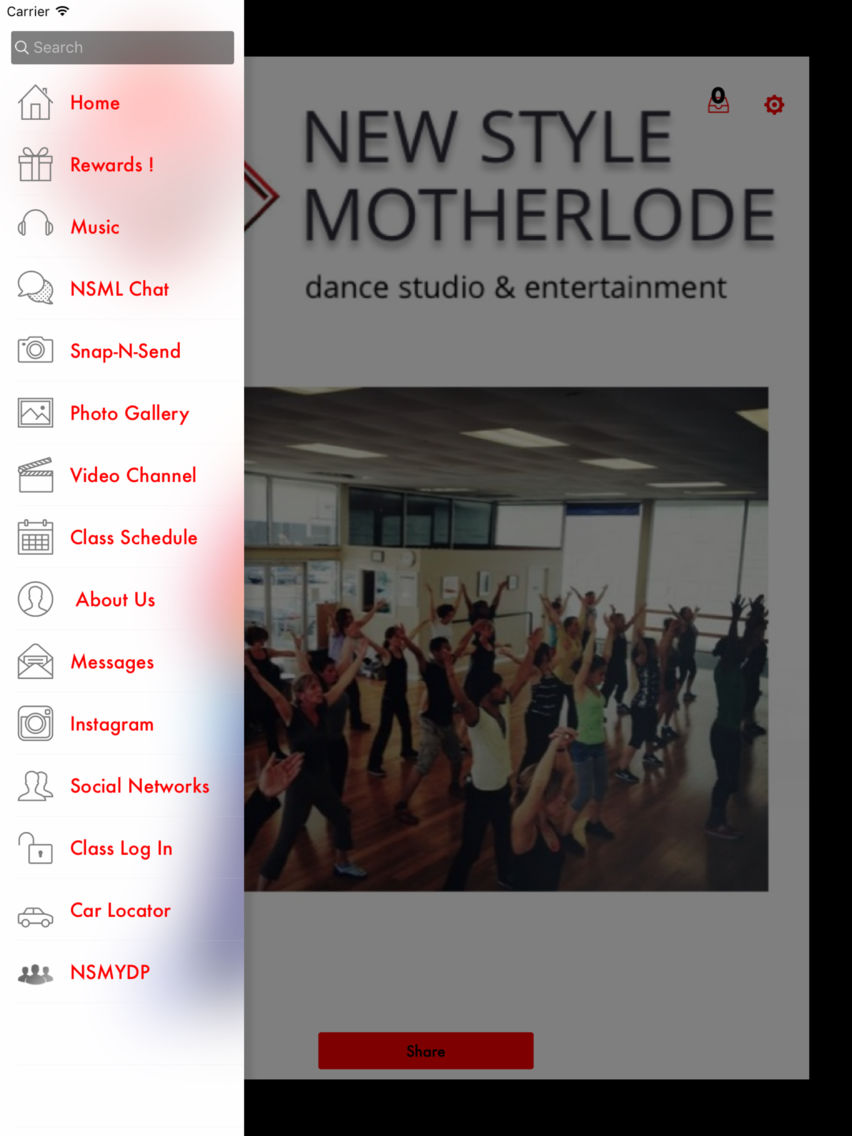Focus the Search input field

point(122,47)
